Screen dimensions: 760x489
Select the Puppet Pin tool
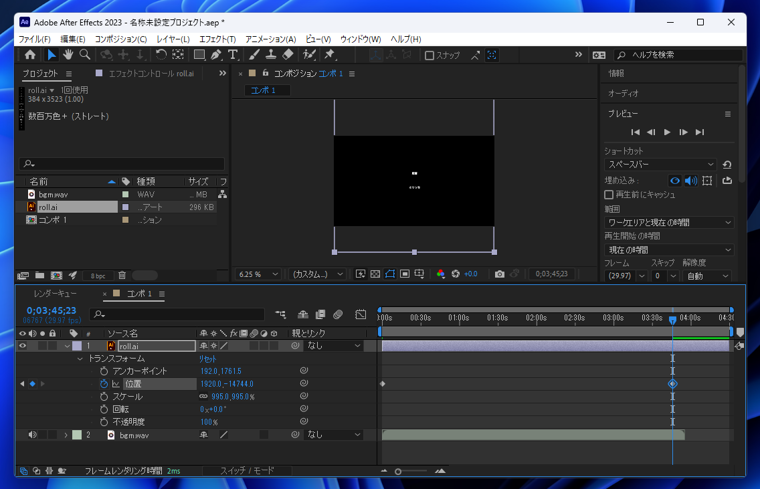(330, 55)
